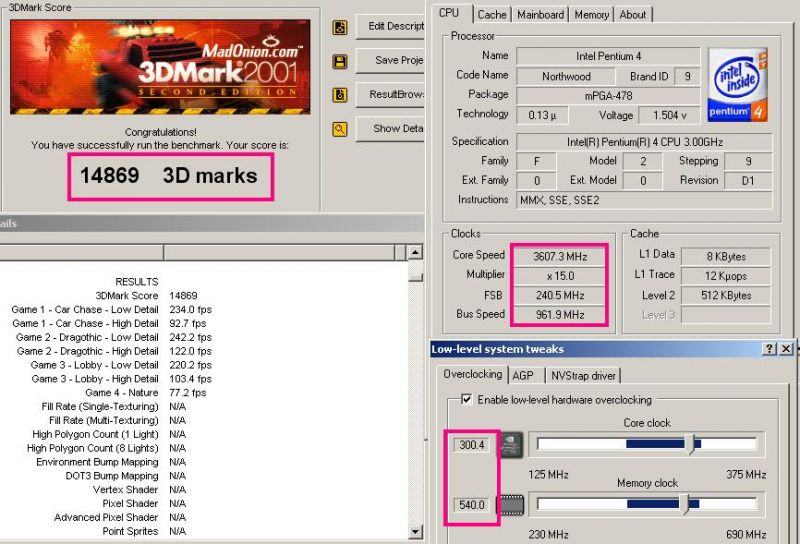800x544 pixels.
Task: Select the Overclocking tab
Action: click(472, 374)
